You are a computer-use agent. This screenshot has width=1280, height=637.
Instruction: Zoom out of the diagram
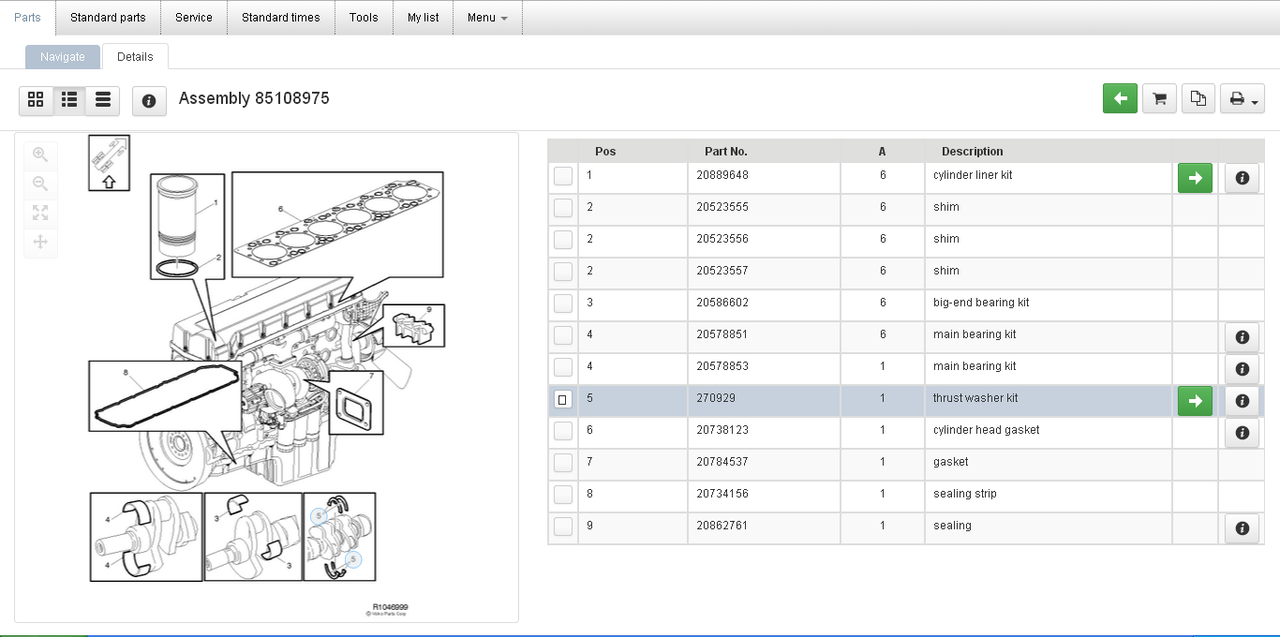40,183
